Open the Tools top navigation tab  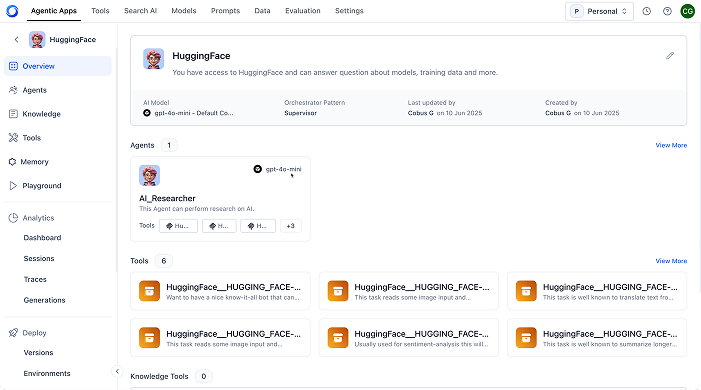pos(100,11)
